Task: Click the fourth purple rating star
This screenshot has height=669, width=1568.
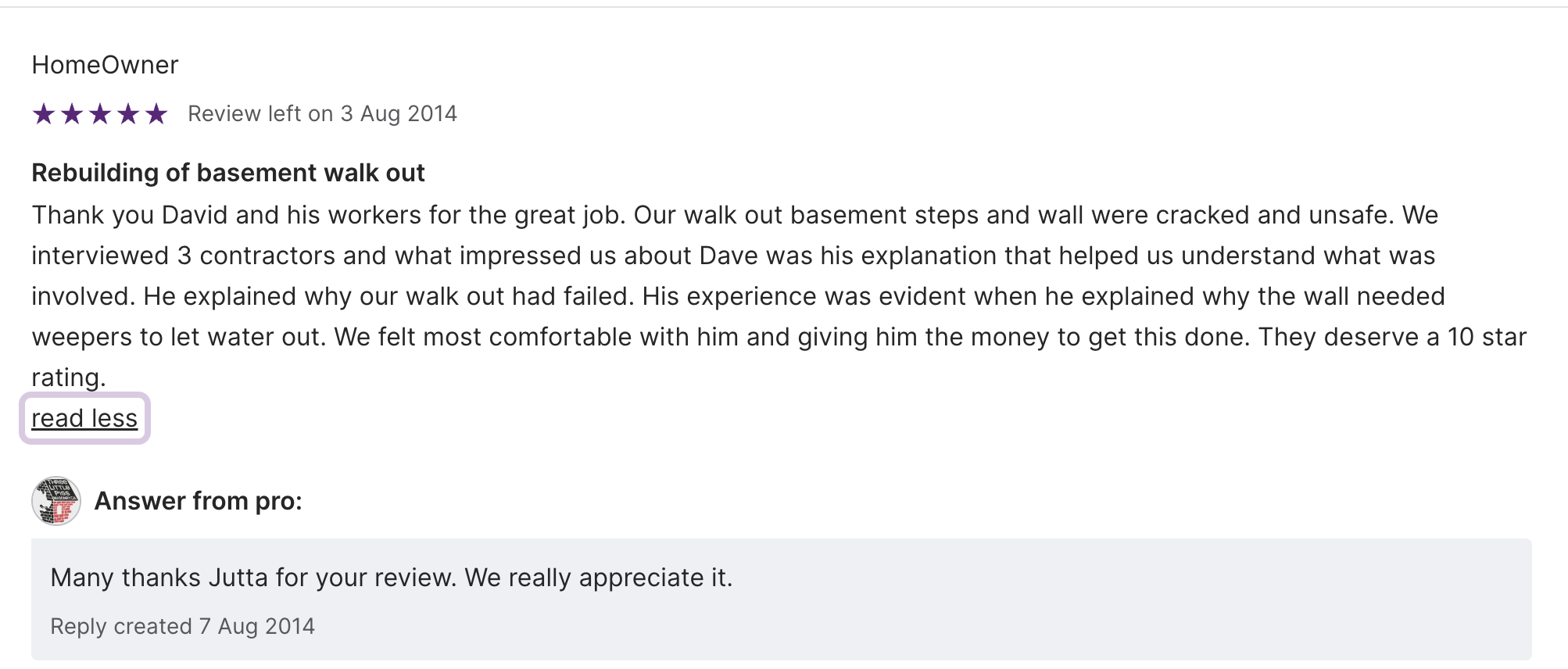Action: (128, 114)
